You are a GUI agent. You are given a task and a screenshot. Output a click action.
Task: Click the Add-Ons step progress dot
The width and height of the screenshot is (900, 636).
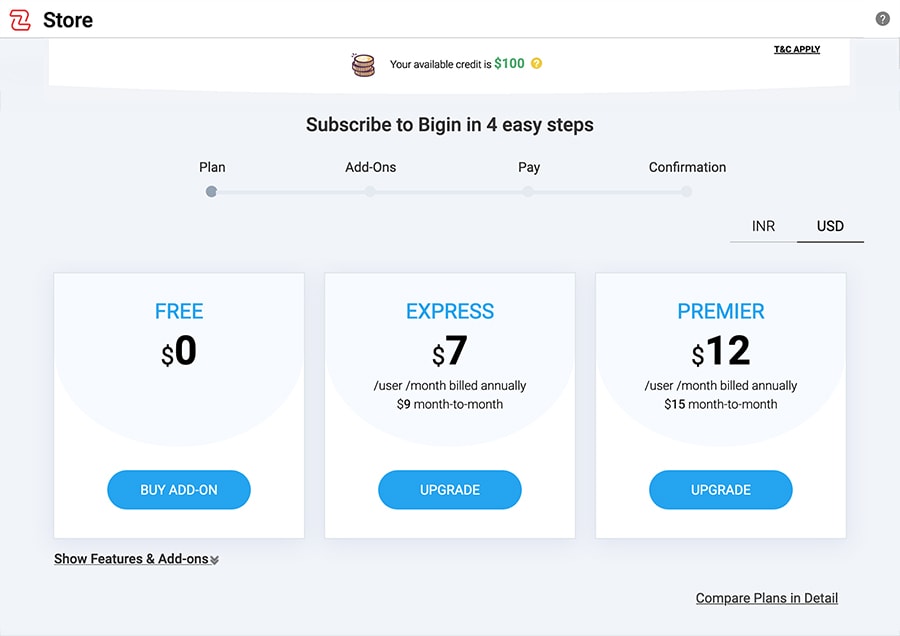370,191
